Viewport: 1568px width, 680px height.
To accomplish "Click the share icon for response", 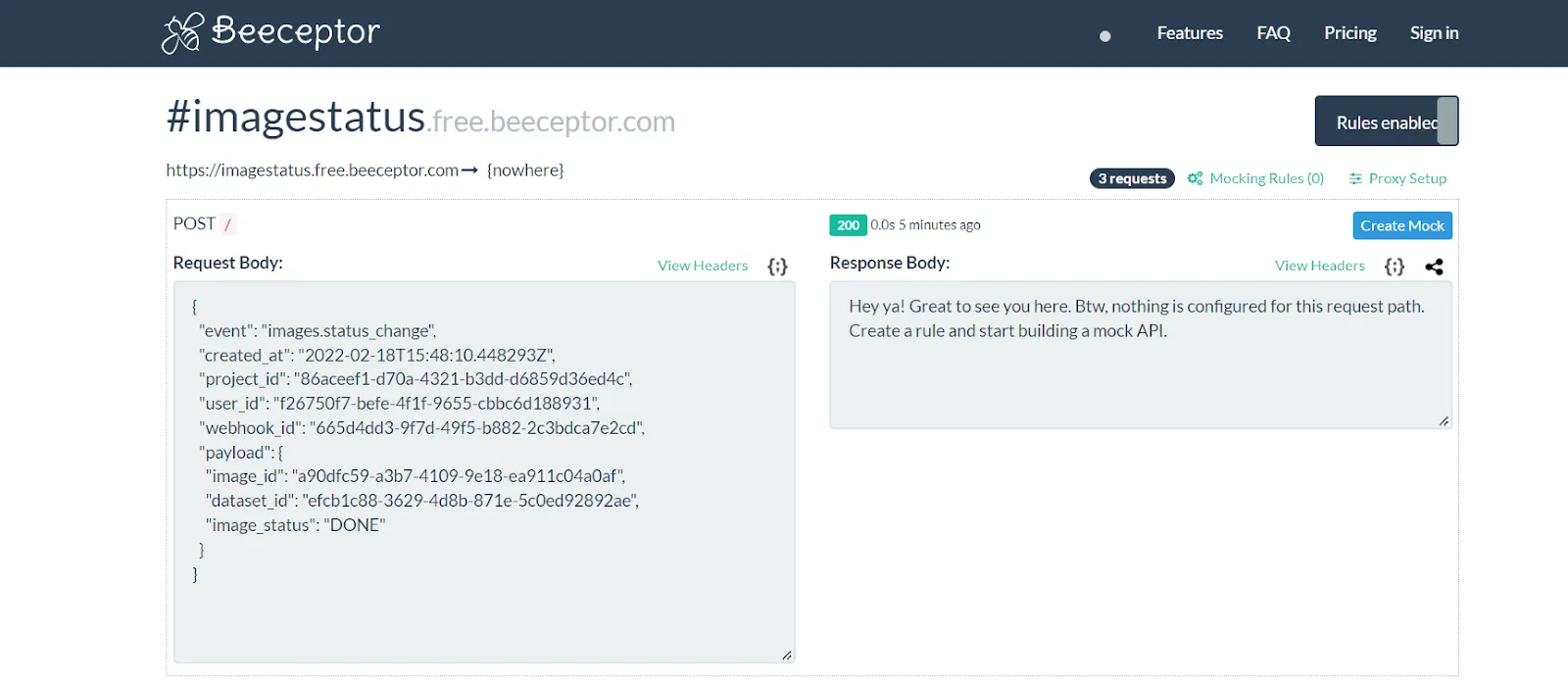I will coord(1434,267).
